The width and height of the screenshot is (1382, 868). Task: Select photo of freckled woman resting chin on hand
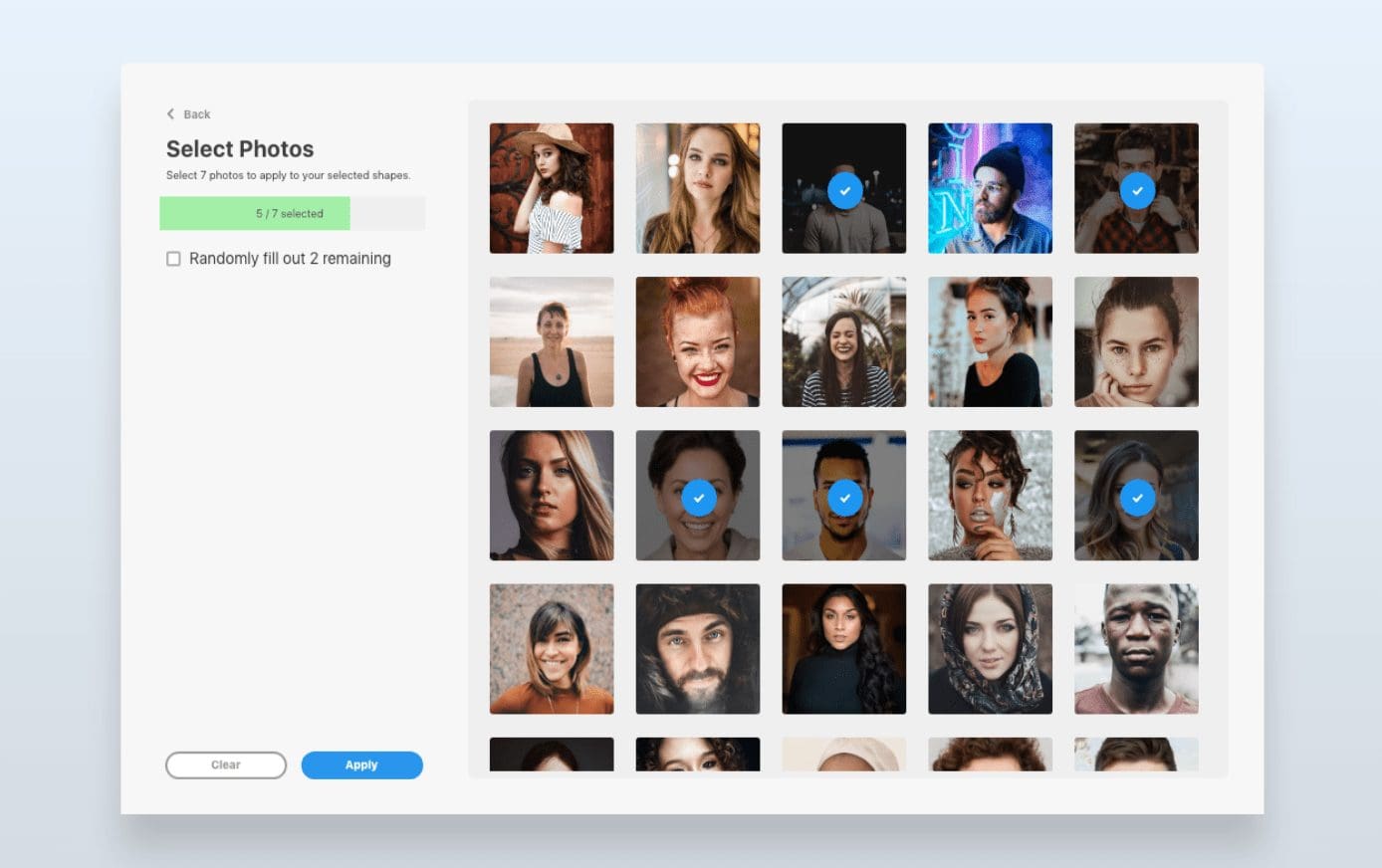(x=1136, y=341)
